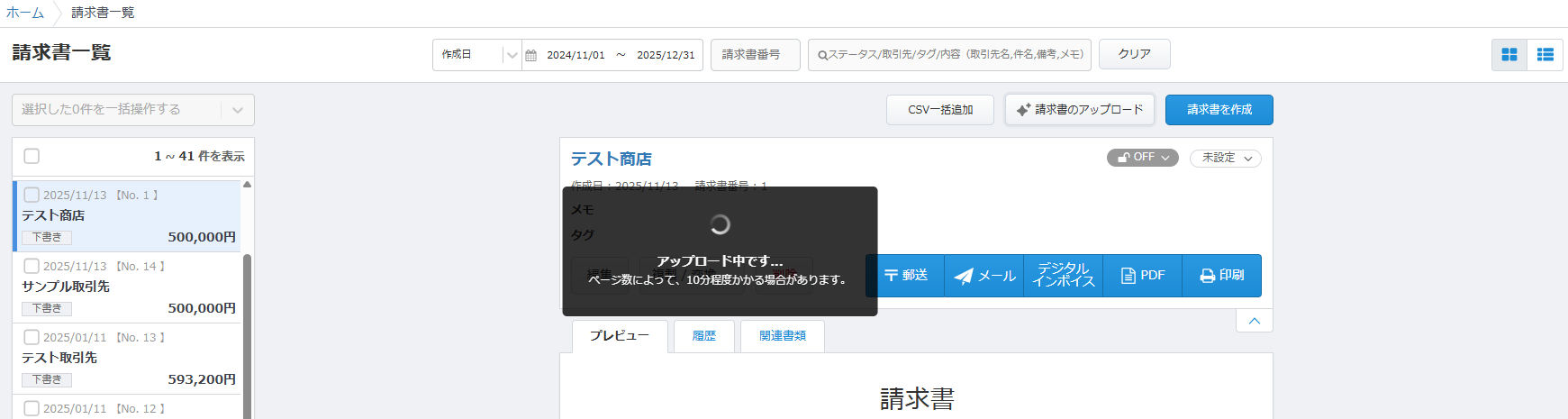This screenshot has width=1568, height=419.
Task: Print the invoice with 印刷
Action: click(x=1222, y=276)
